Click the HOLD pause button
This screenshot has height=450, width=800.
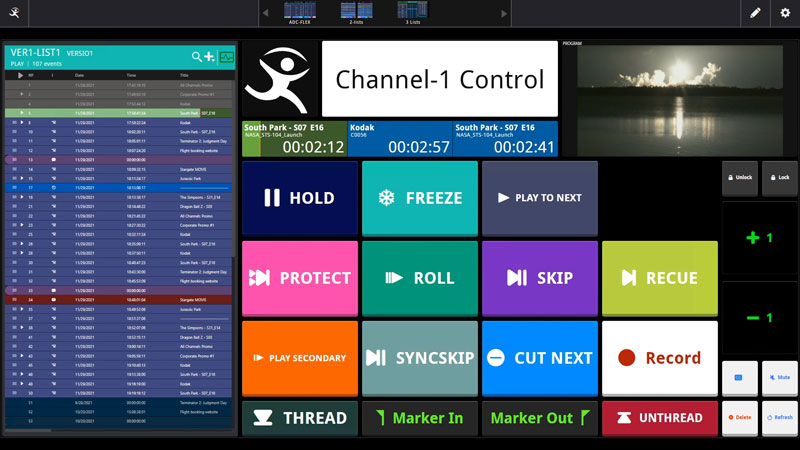299,198
